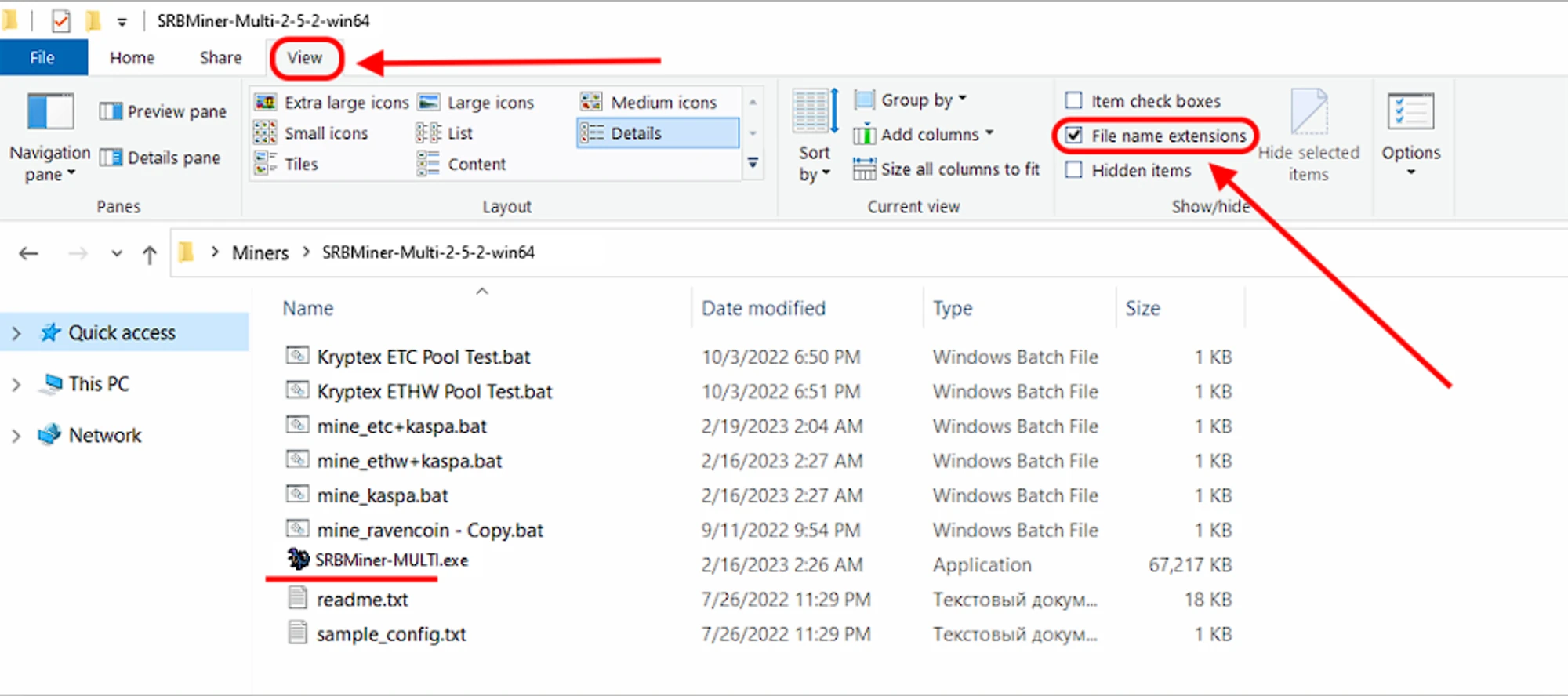Enable Item check boxes

[x=1074, y=101]
